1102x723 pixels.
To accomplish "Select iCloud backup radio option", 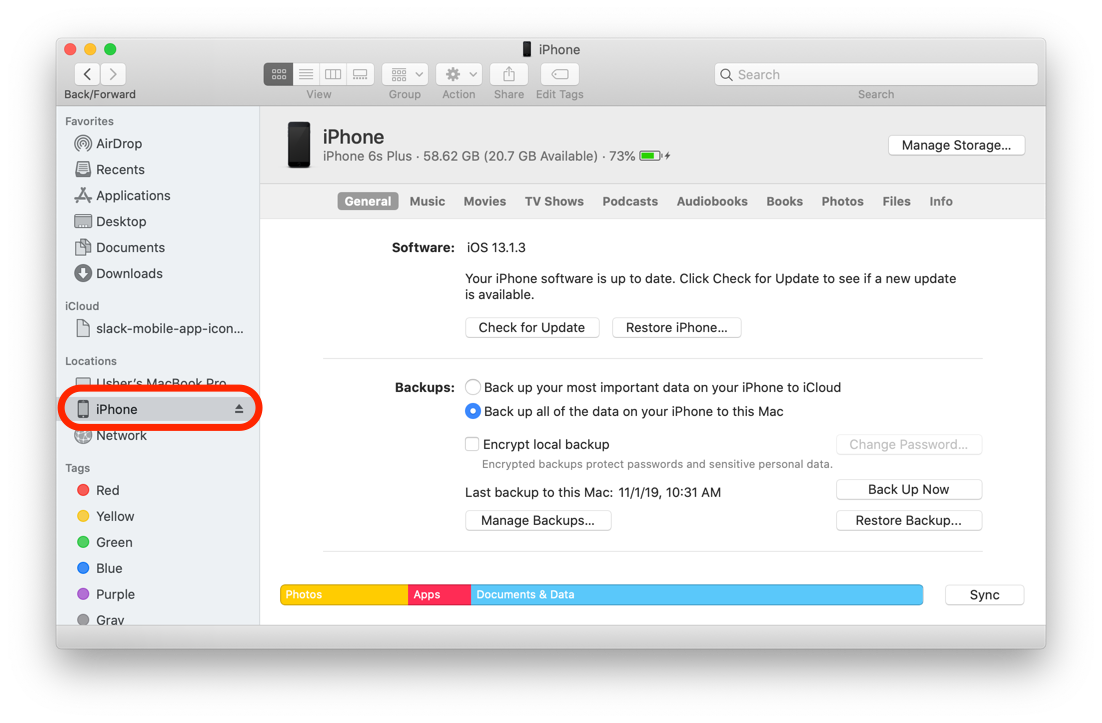I will click(x=473, y=387).
